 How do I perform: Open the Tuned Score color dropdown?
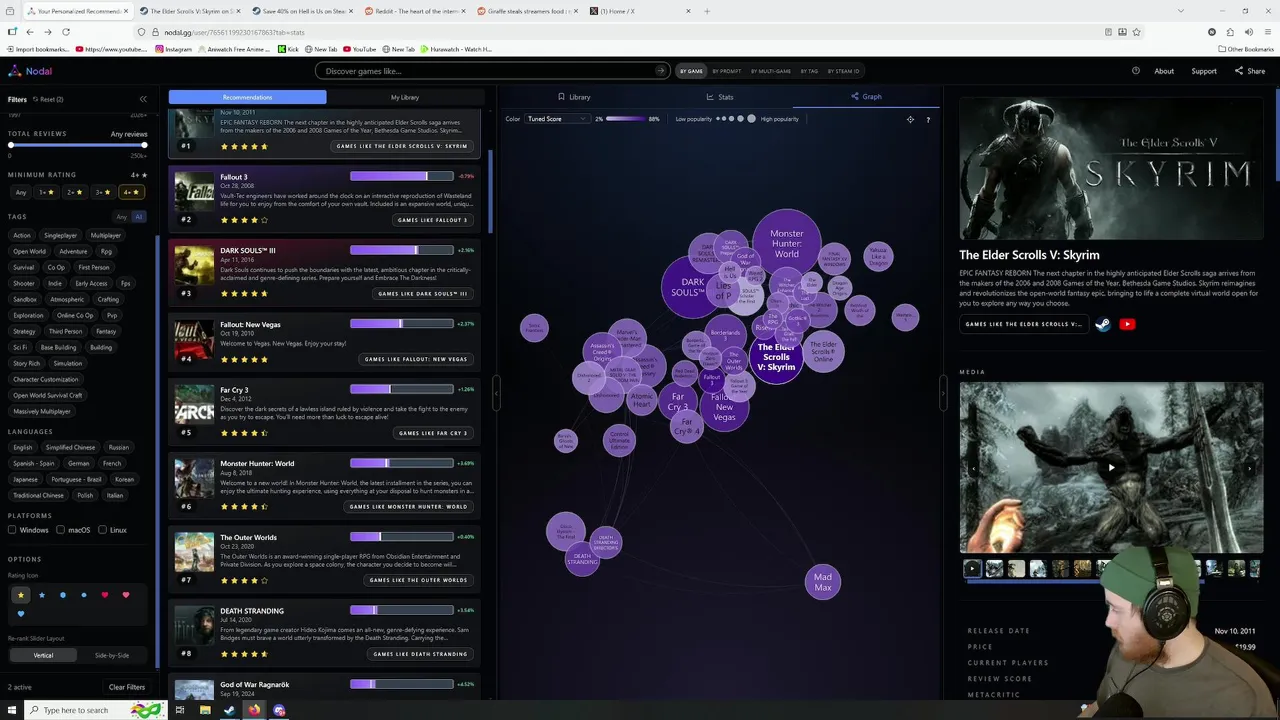click(x=558, y=119)
